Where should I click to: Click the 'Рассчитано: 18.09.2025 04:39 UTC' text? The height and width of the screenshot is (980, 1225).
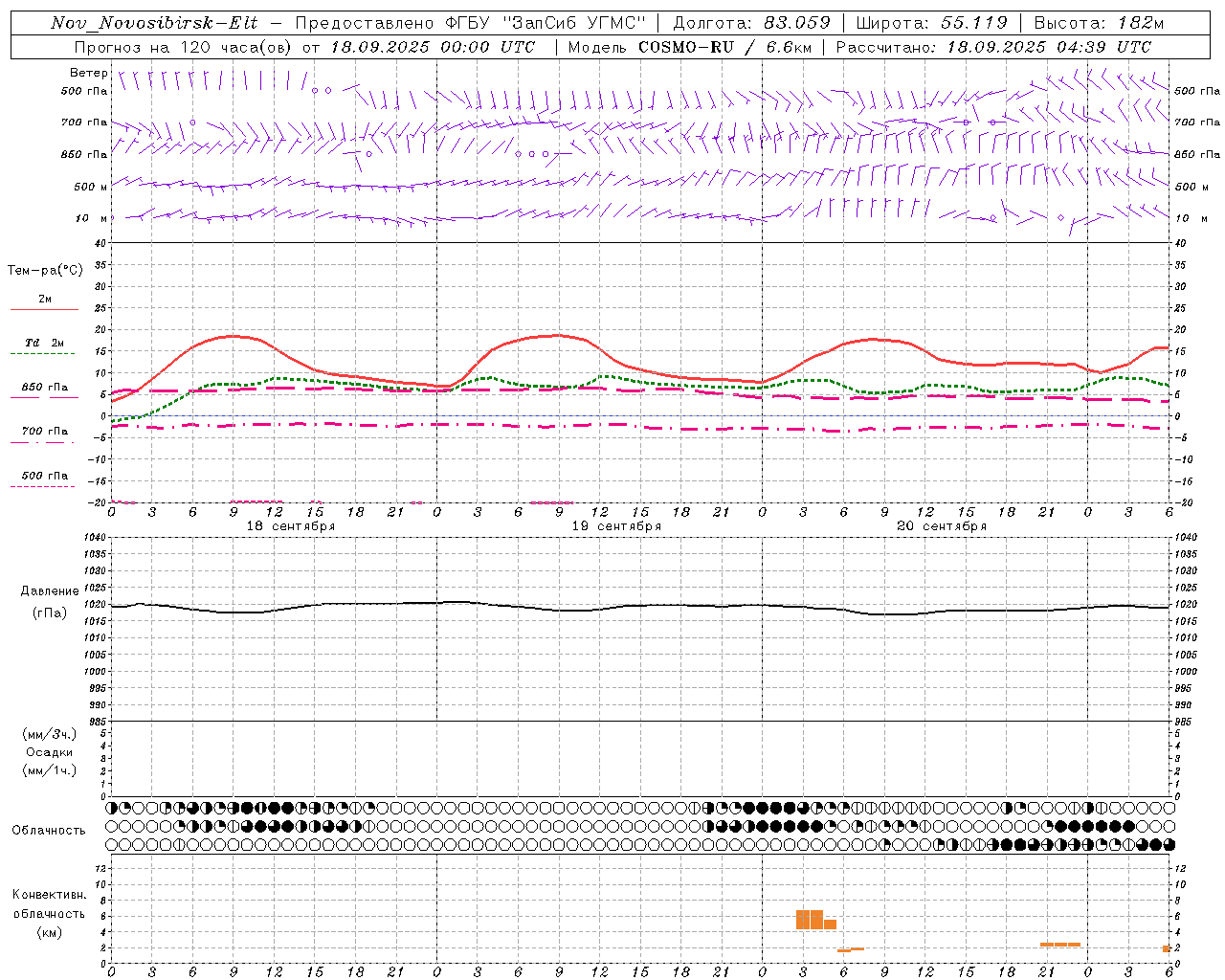pos(993,47)
